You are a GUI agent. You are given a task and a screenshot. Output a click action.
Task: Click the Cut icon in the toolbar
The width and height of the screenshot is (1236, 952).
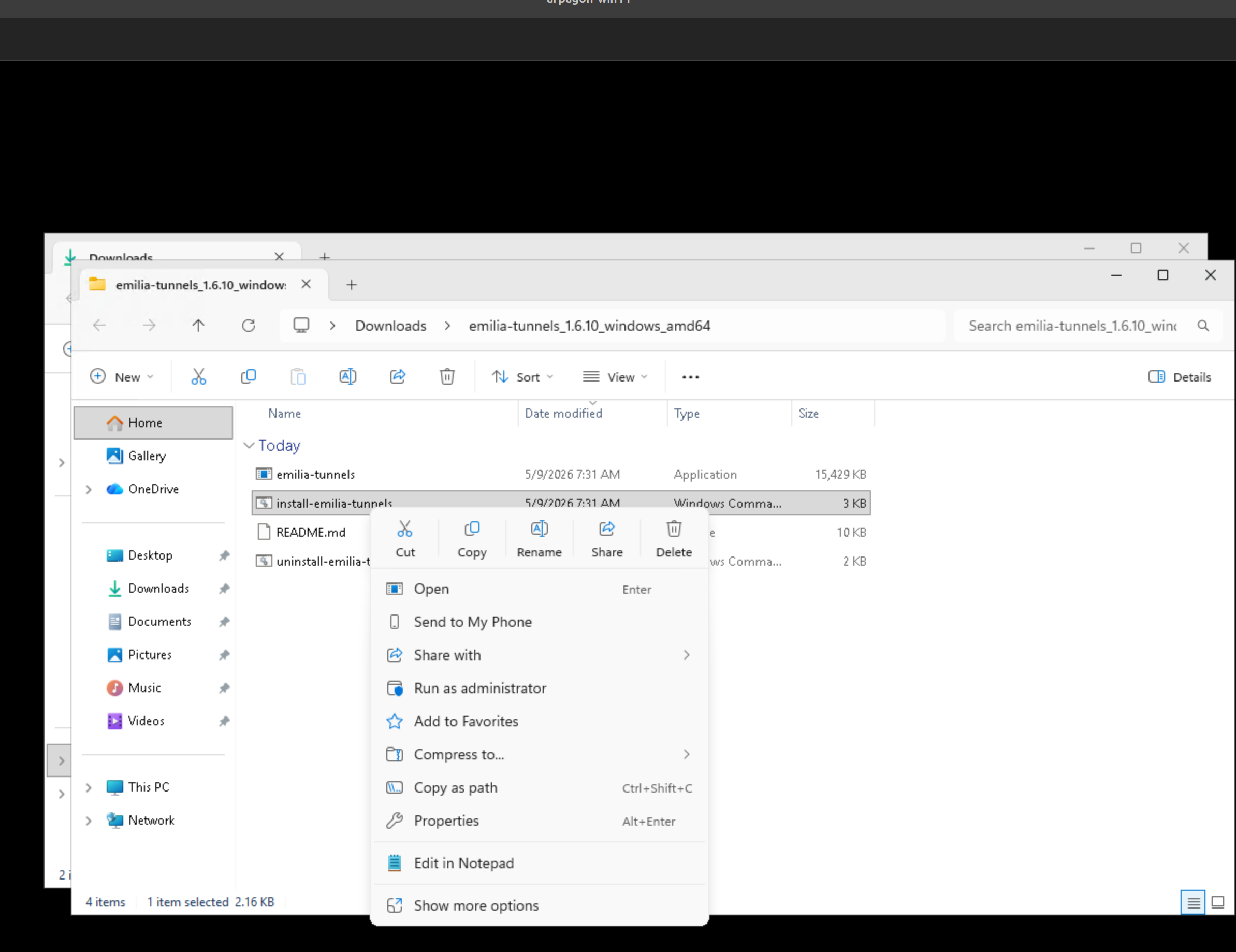pos(199,377)
